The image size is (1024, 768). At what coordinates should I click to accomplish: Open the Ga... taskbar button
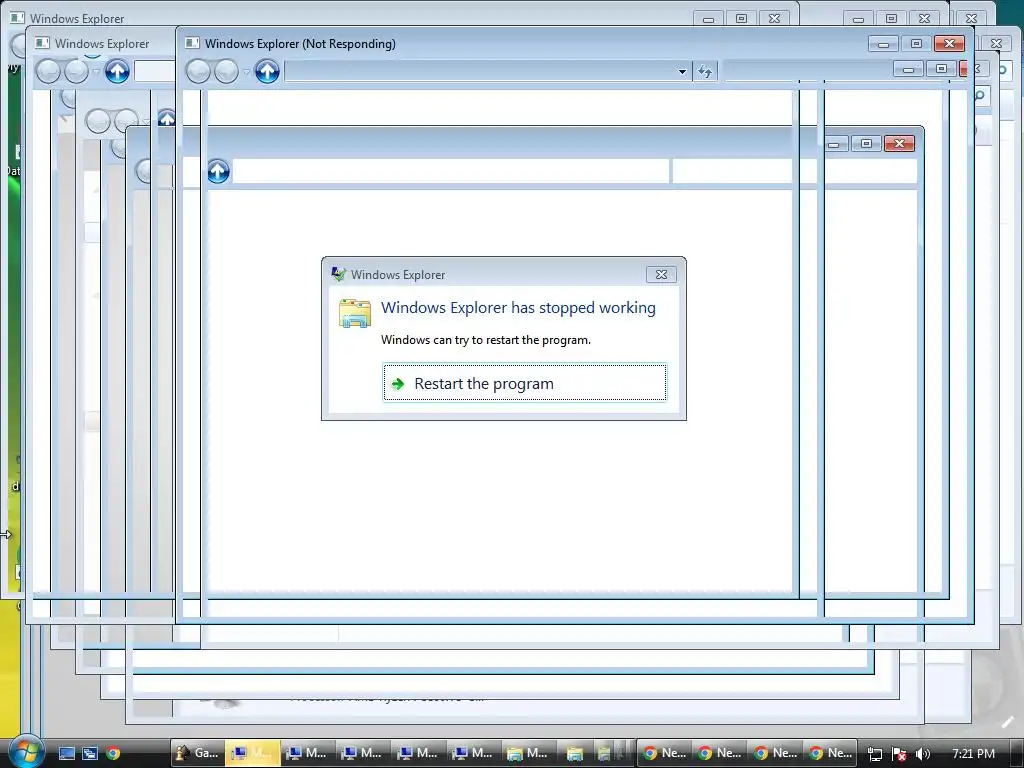[197, 753]
